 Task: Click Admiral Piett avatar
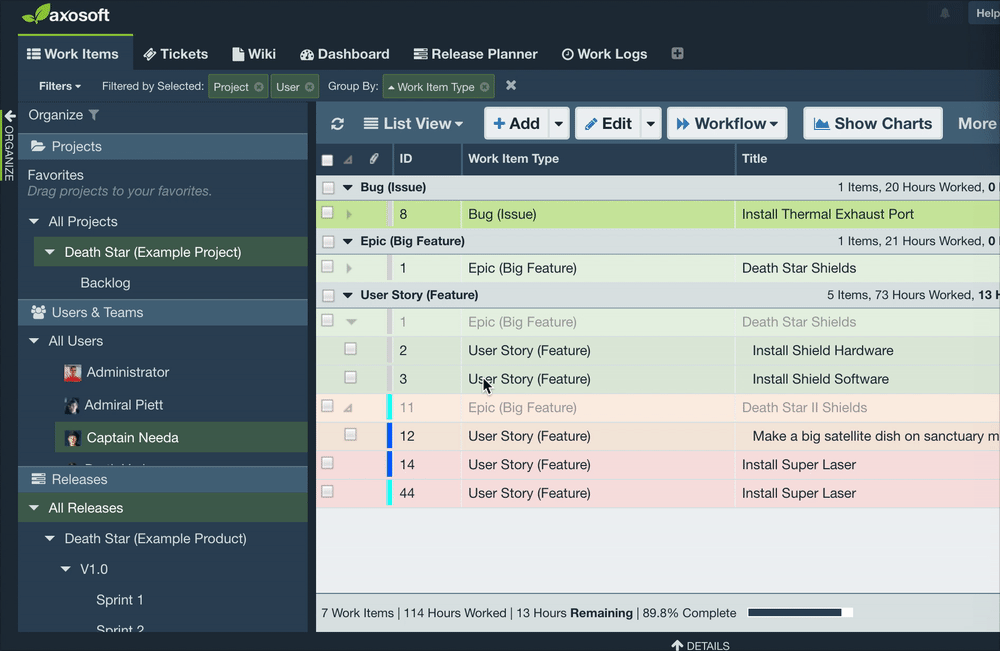point(71,405)
